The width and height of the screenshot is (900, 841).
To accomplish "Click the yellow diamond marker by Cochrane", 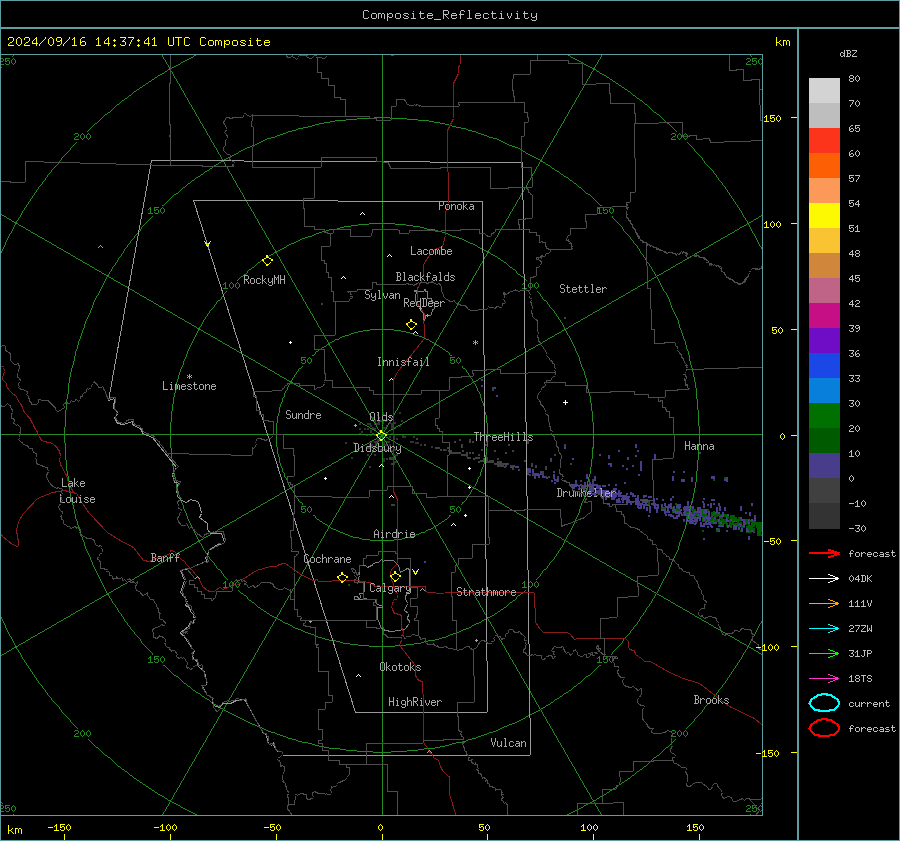I will [342, 577].
